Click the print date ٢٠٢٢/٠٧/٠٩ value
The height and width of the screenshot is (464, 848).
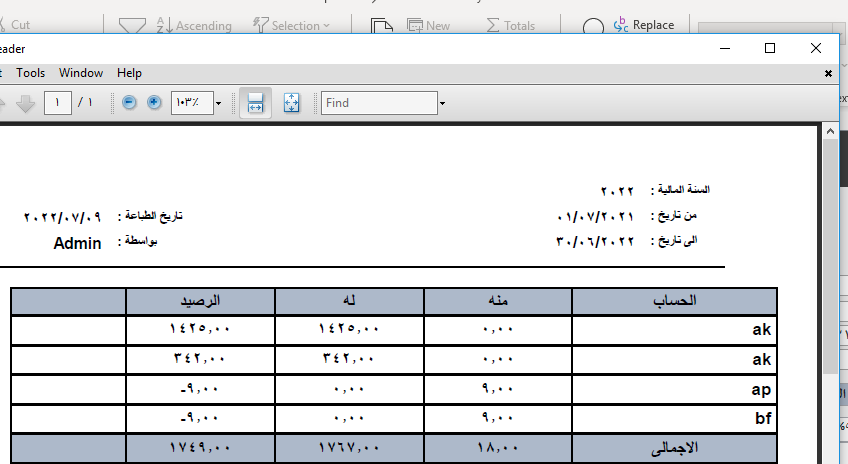click(x=63, y=217)
